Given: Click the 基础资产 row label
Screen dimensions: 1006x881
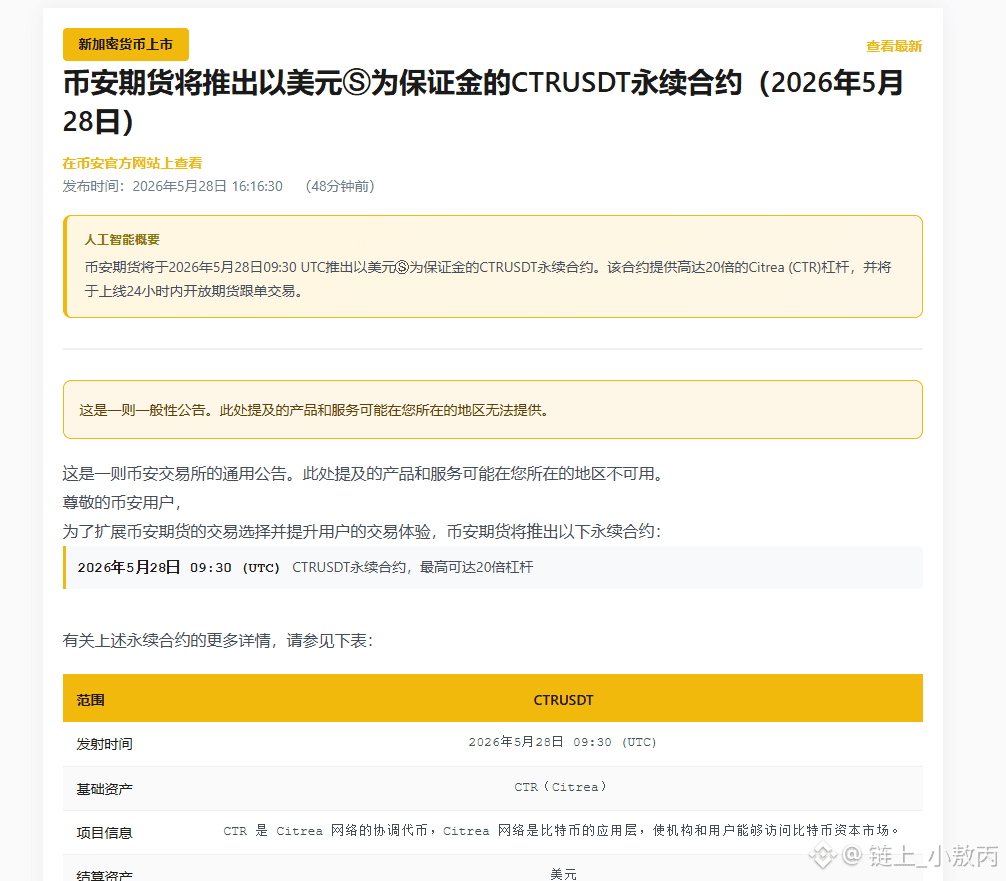Looking at the screenshot, I should 105,789.
